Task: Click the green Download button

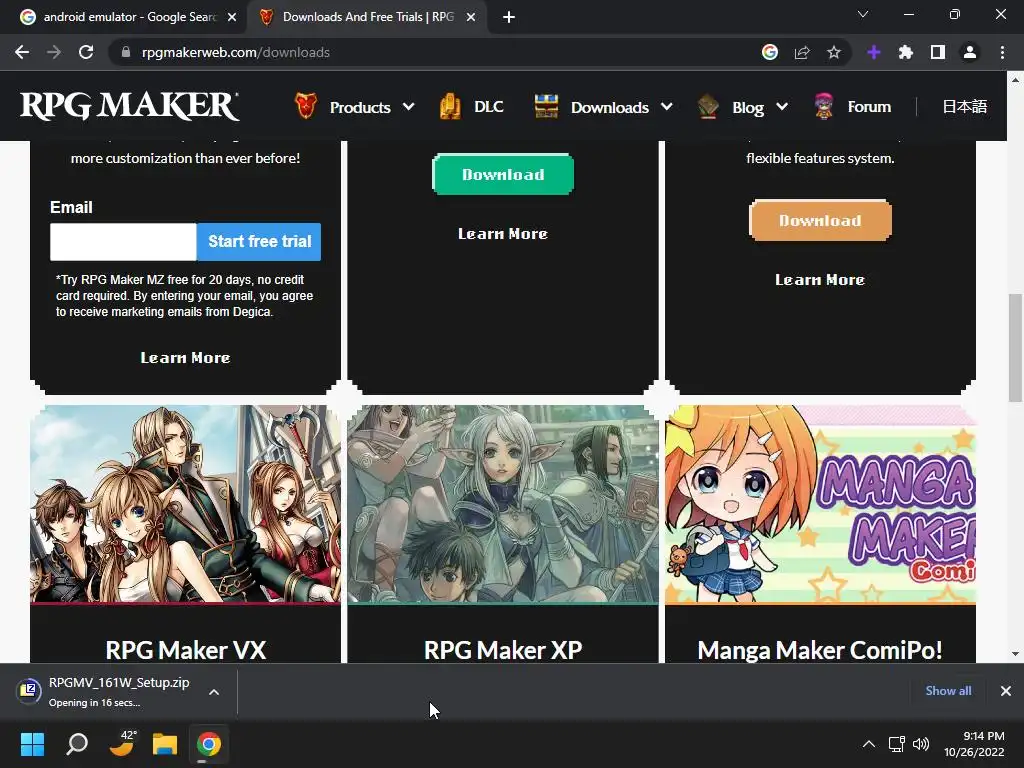Action: 503,174
